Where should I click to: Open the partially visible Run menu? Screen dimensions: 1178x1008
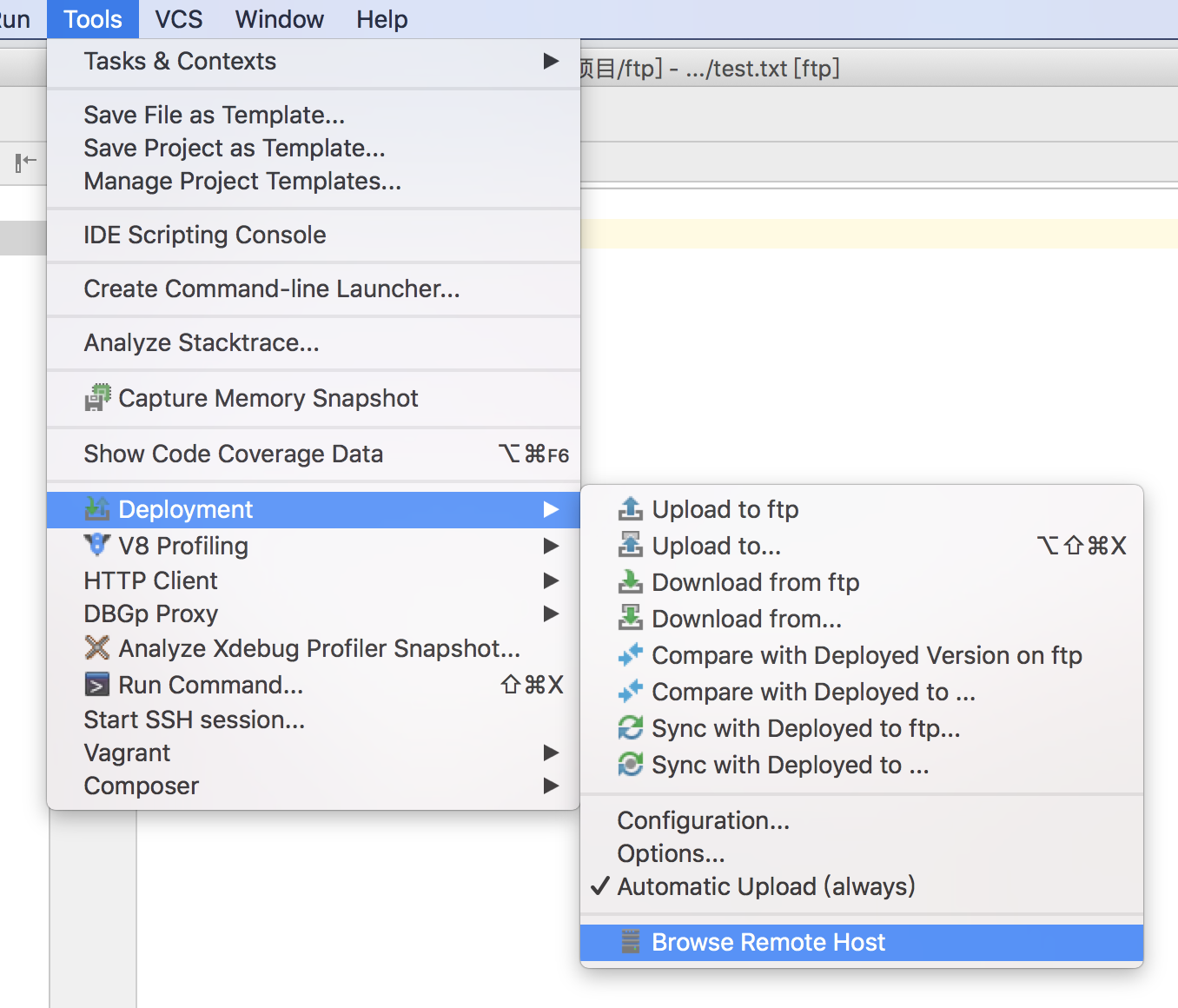pos(15,19)
